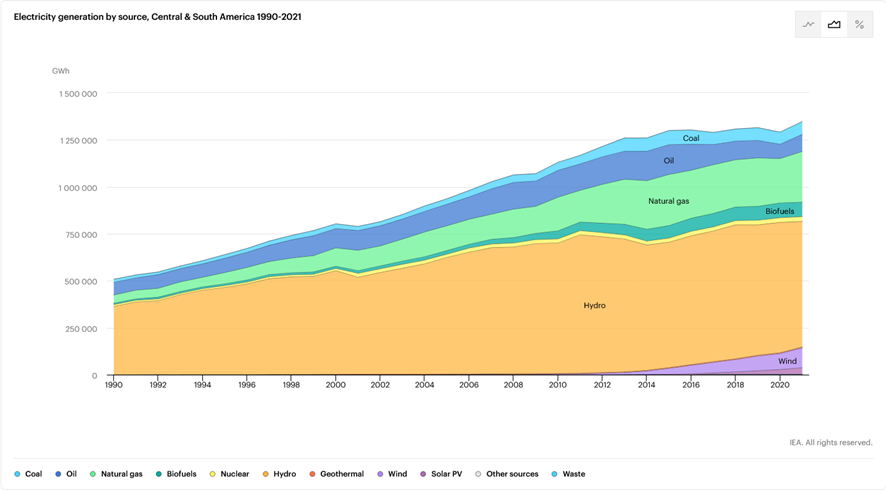Switch to percentage share view
This screenshot has height=490, width=886.
tap(859, 25)
